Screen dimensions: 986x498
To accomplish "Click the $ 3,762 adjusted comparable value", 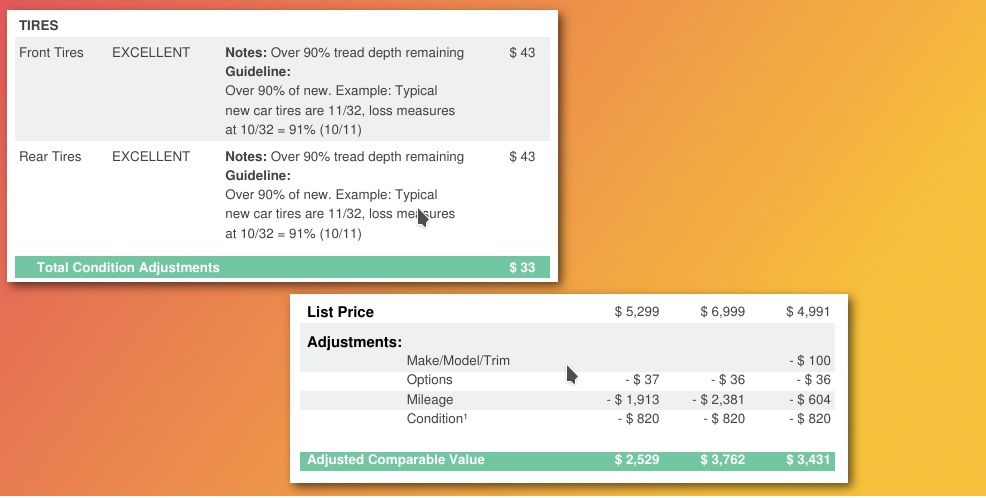I will coord(723,460).
